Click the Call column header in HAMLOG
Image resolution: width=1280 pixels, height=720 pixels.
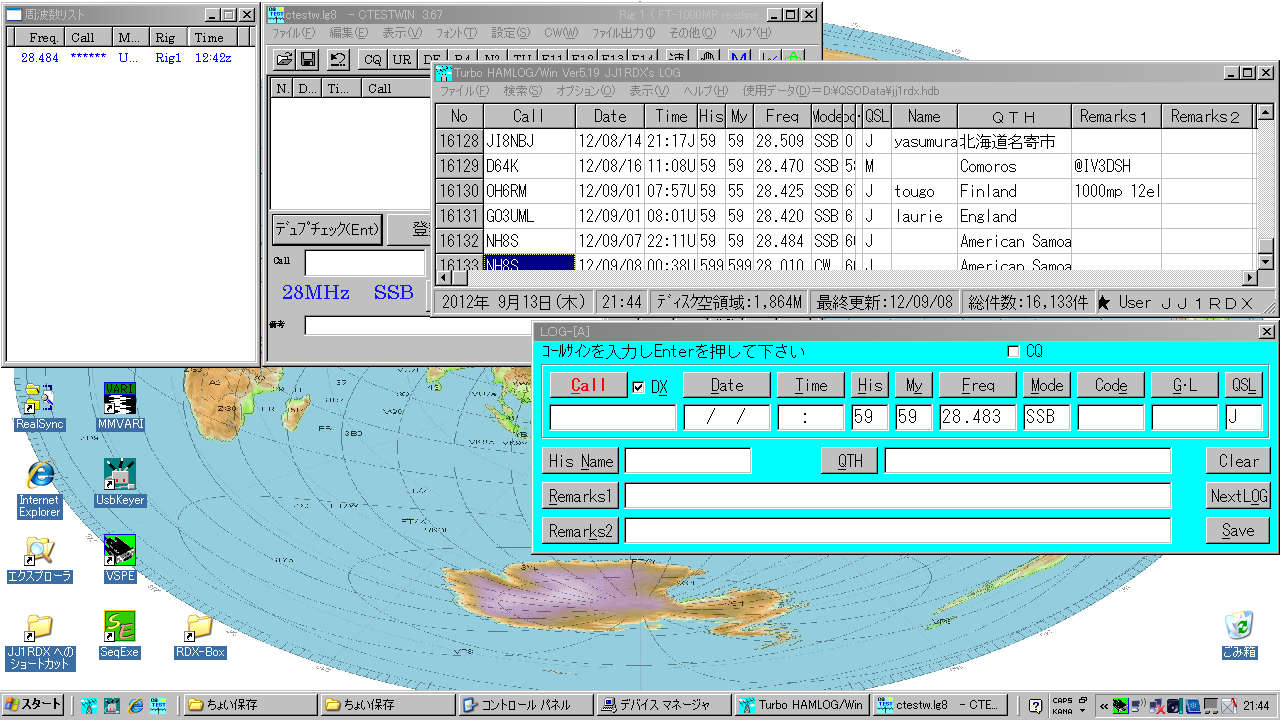click(529, 116)
